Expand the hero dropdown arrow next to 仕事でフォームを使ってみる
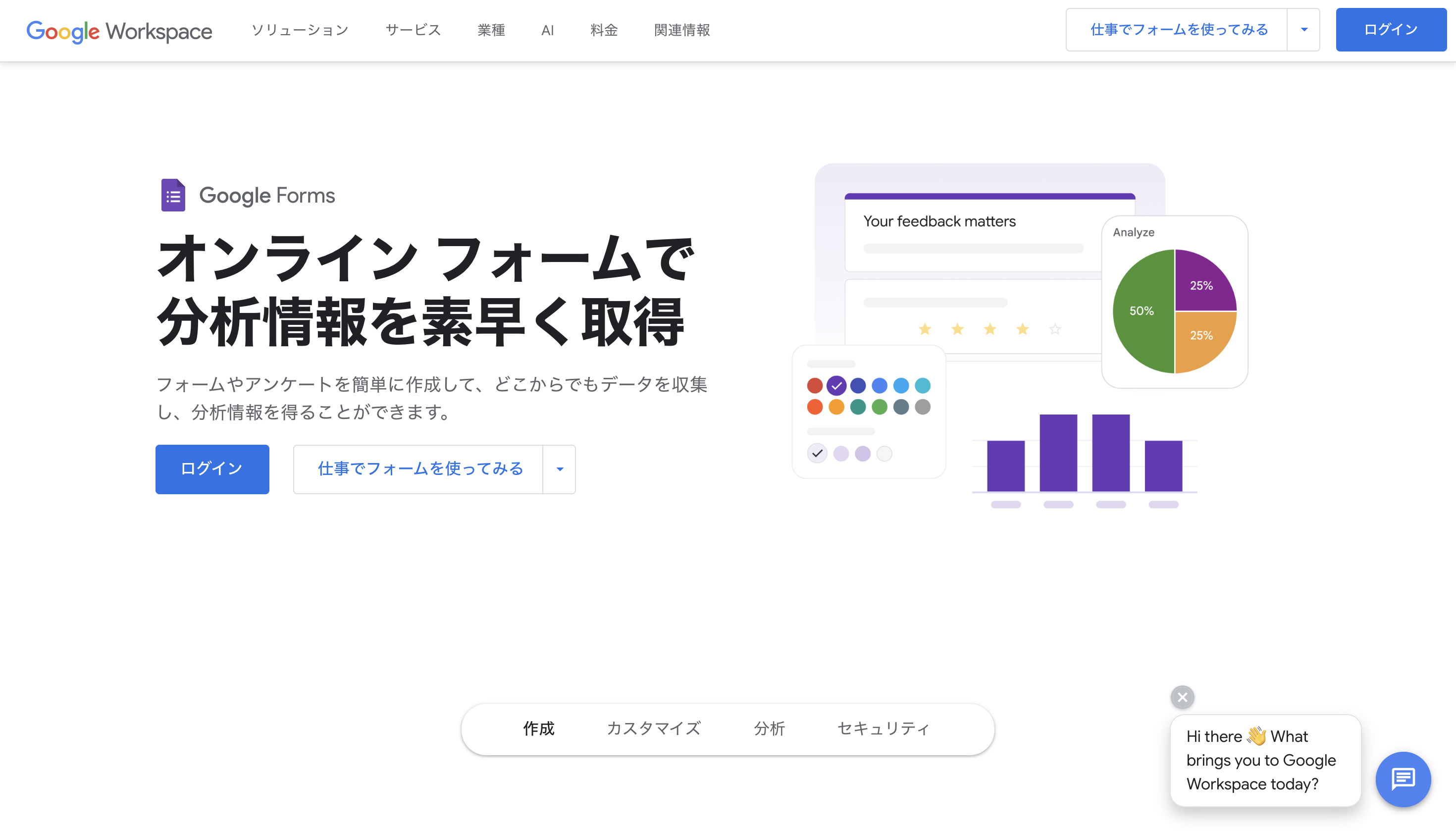Viewport: 1456px width, 831px height. click(559, 469)
